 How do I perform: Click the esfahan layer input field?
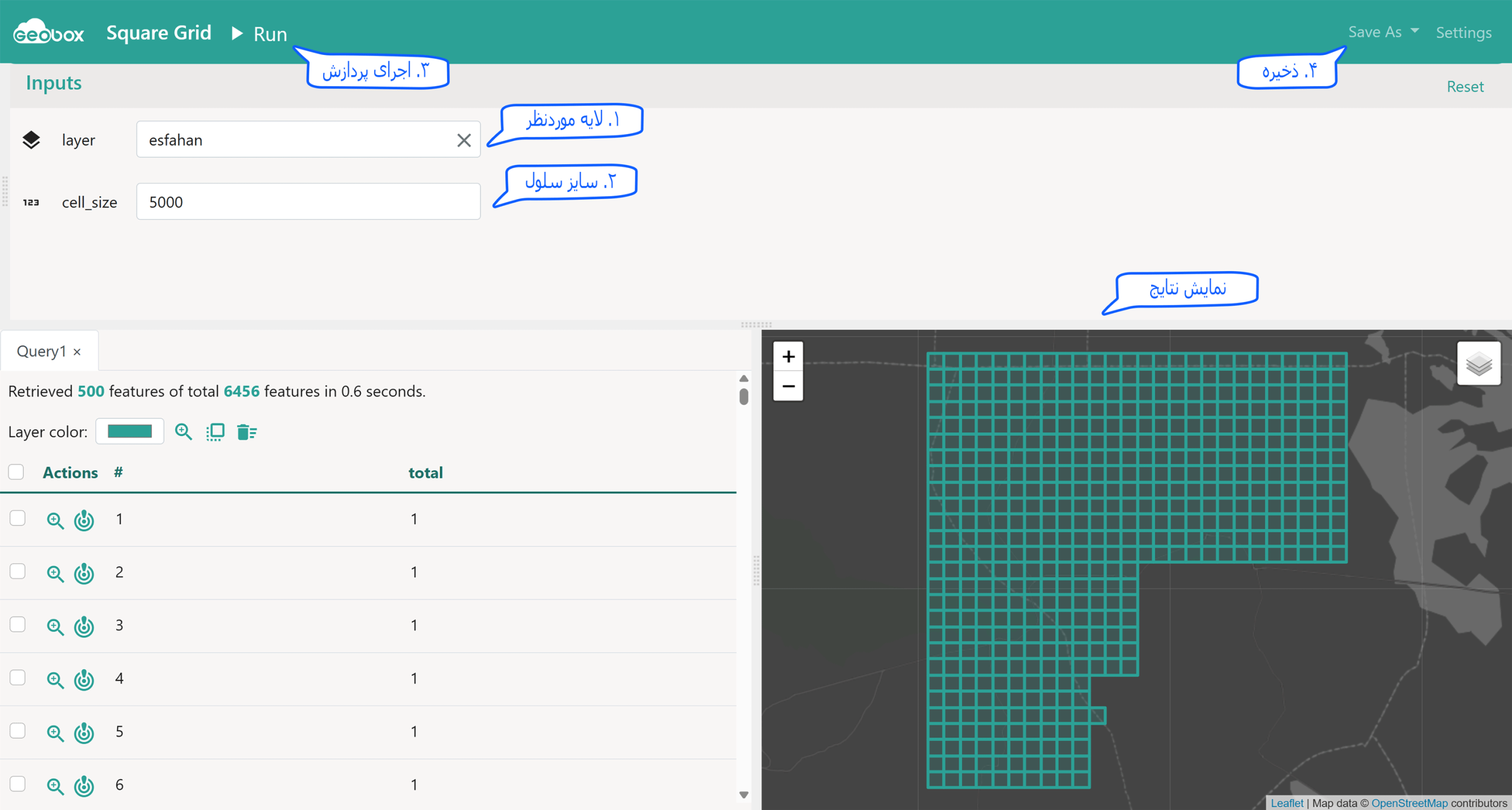click(308, 139)
